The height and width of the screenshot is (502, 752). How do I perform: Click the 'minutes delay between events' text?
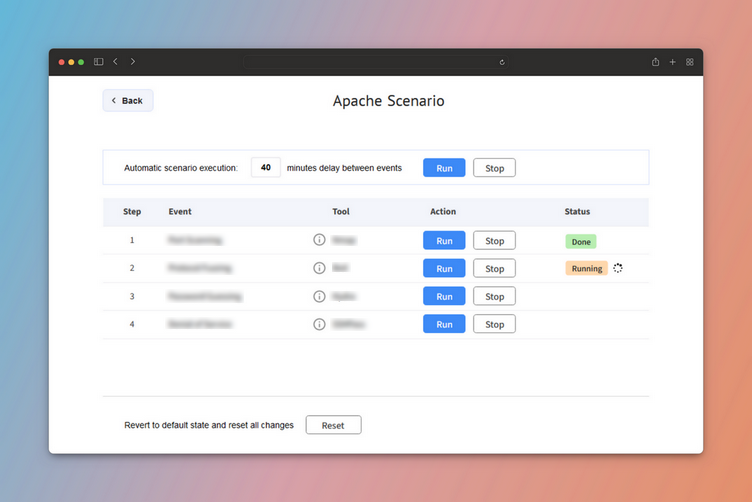coord(344,168)
